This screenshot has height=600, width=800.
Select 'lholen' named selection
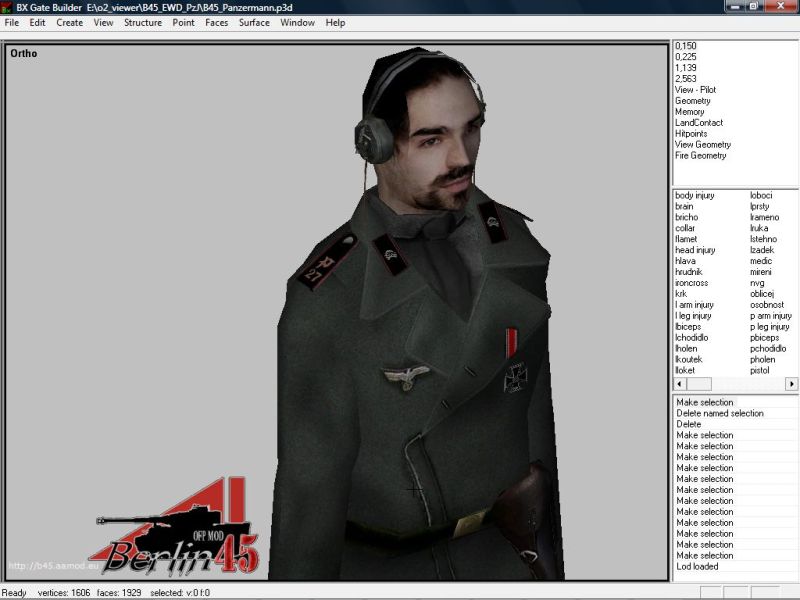click(x=686, y=348)
